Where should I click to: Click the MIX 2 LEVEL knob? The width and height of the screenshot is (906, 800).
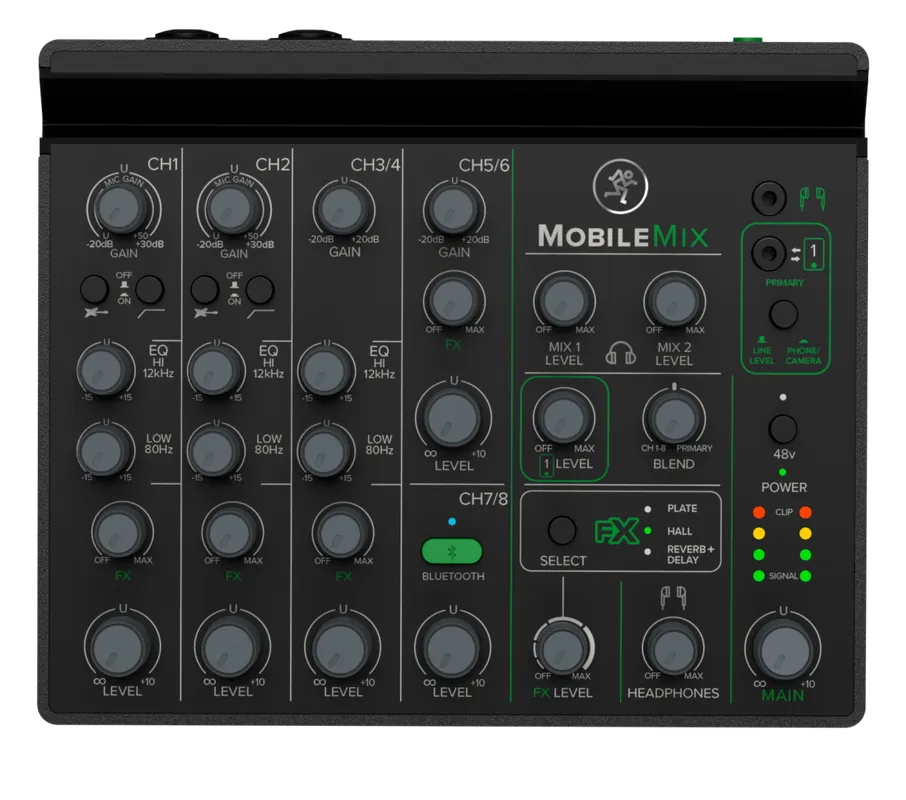(674, 300)
